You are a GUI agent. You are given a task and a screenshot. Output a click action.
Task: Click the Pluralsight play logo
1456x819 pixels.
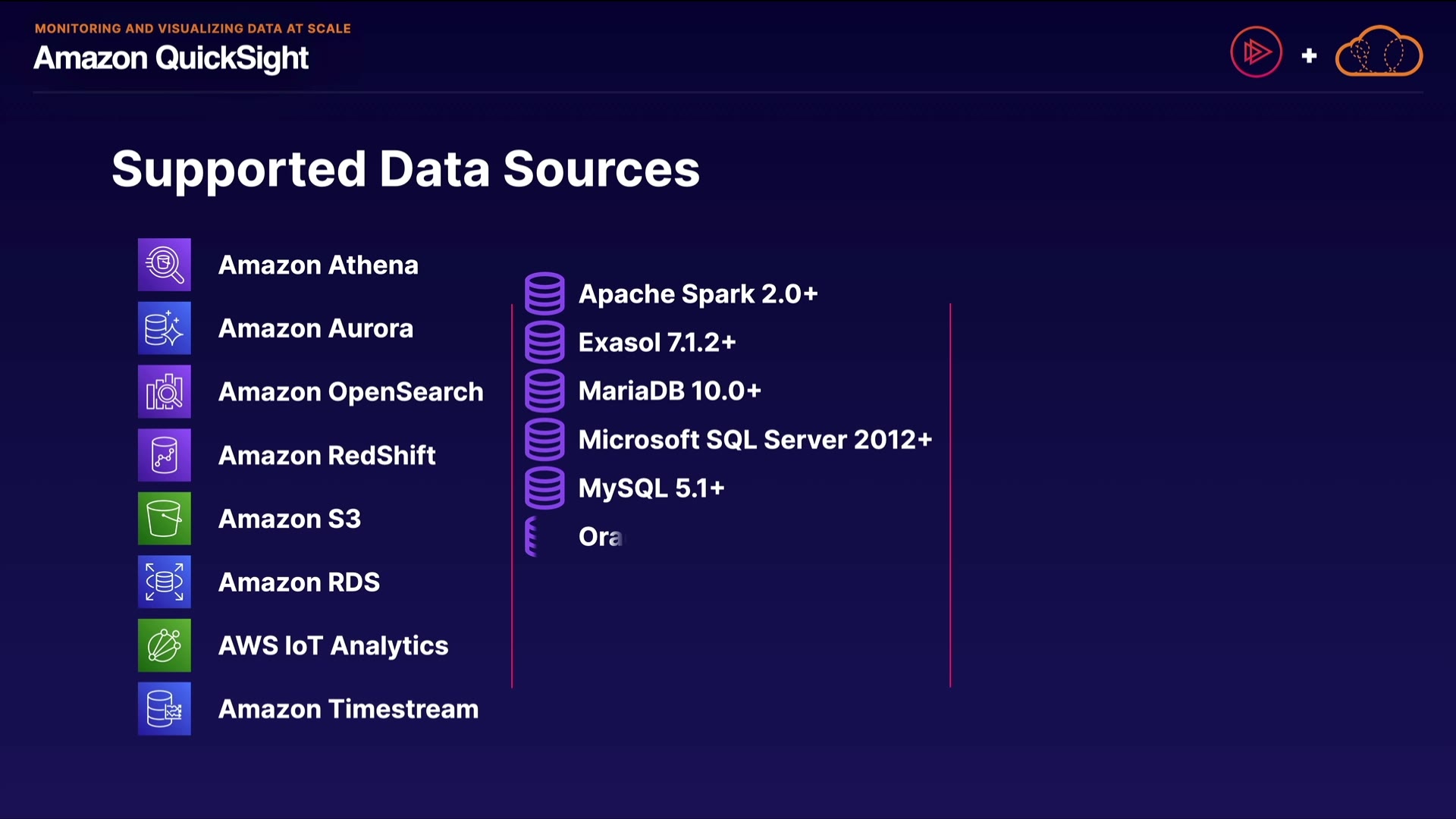pos(1256,52)
